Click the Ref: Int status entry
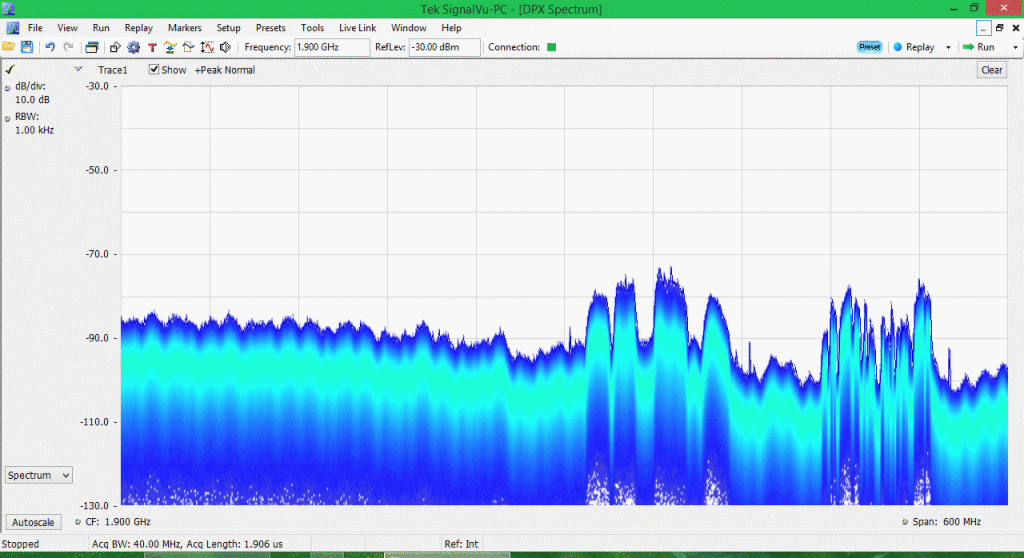 pos(461,544)
